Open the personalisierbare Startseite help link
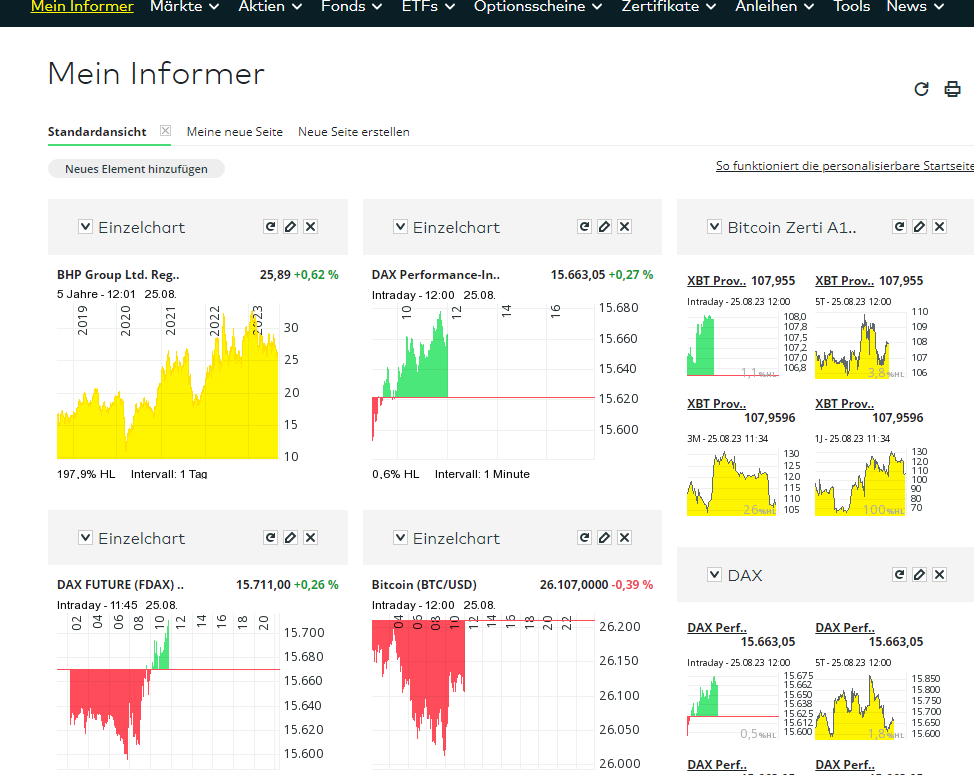The image size is (974, 775). tap(844, 166)
